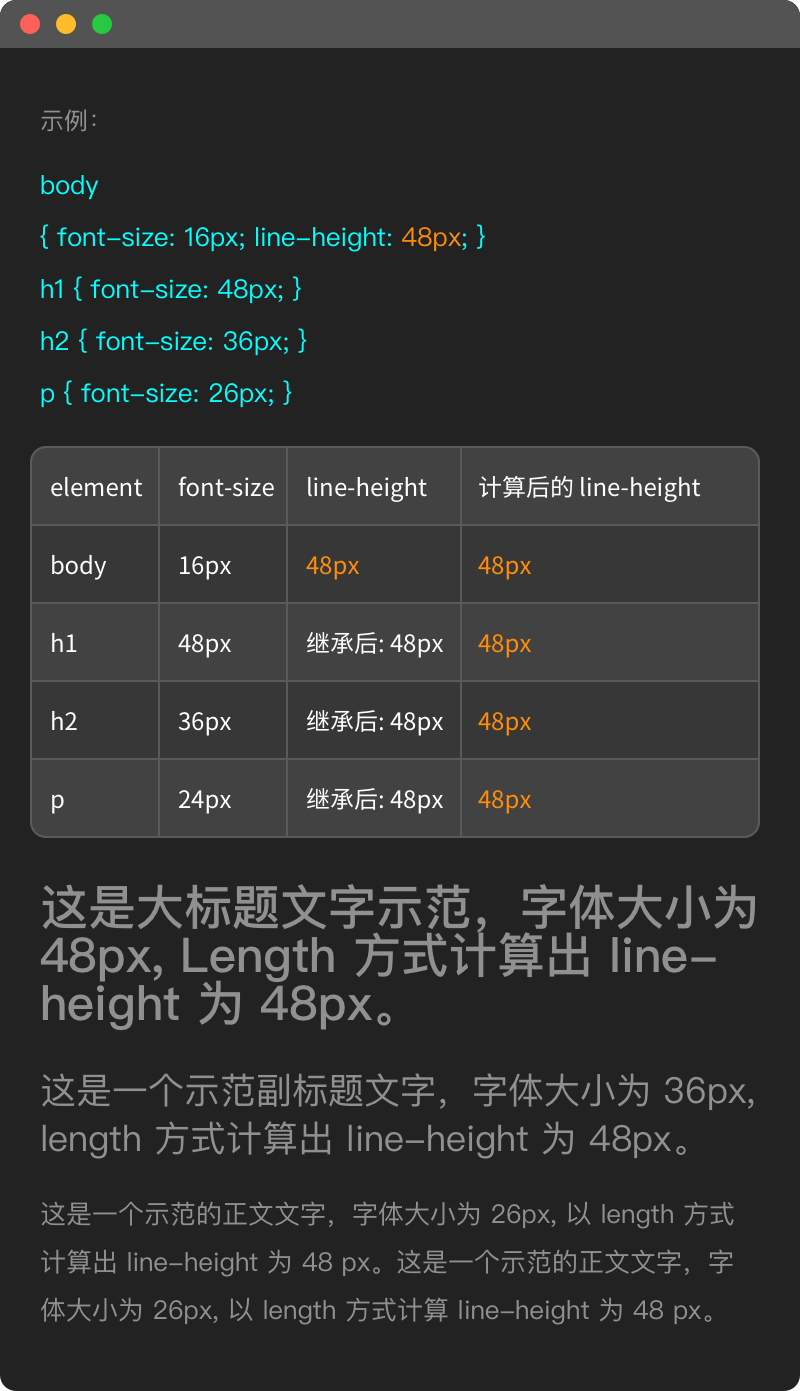Click the subtitle starting "这是一个示范副标题文字"
Screen dimensions: 800x1391
coord(398,1114)
